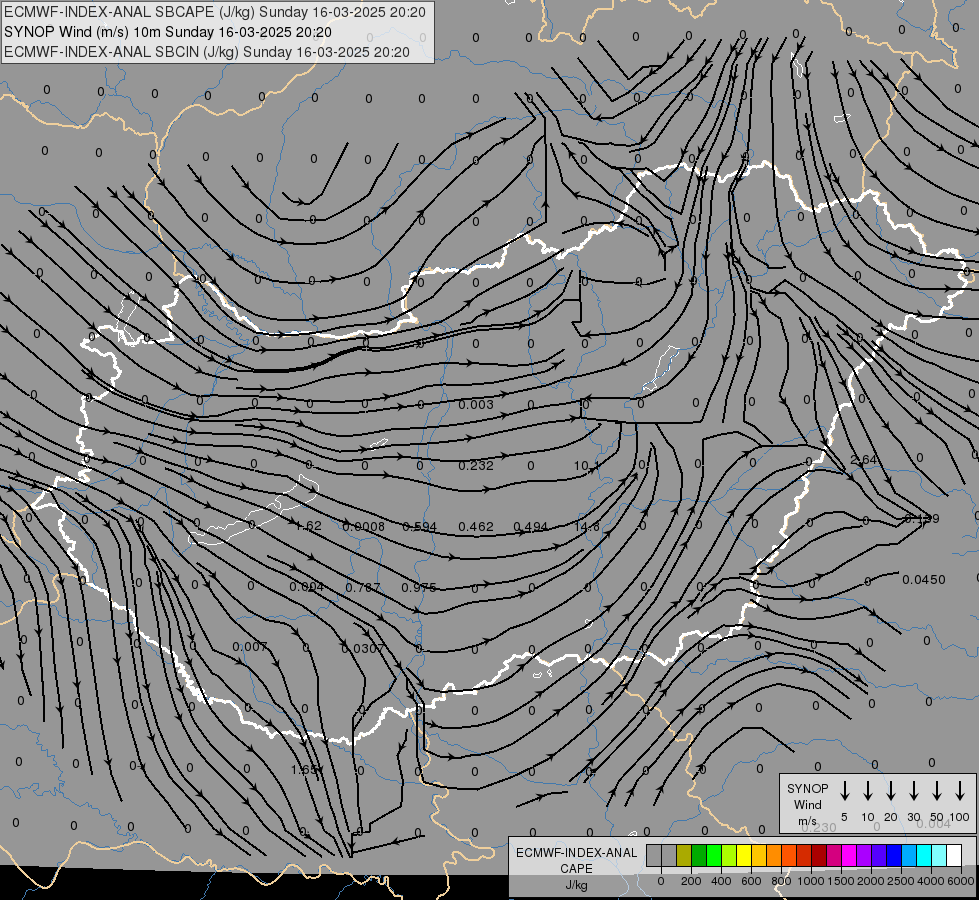979x900 pixels.
Task: Click the map value 0.975
Action: click(x=419, y=588)
